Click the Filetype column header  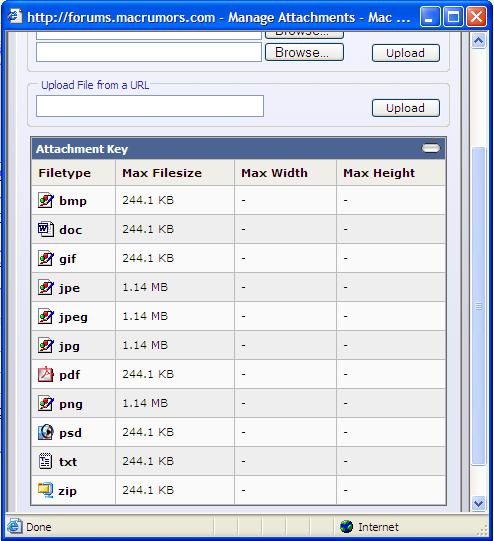pos(65,173)
